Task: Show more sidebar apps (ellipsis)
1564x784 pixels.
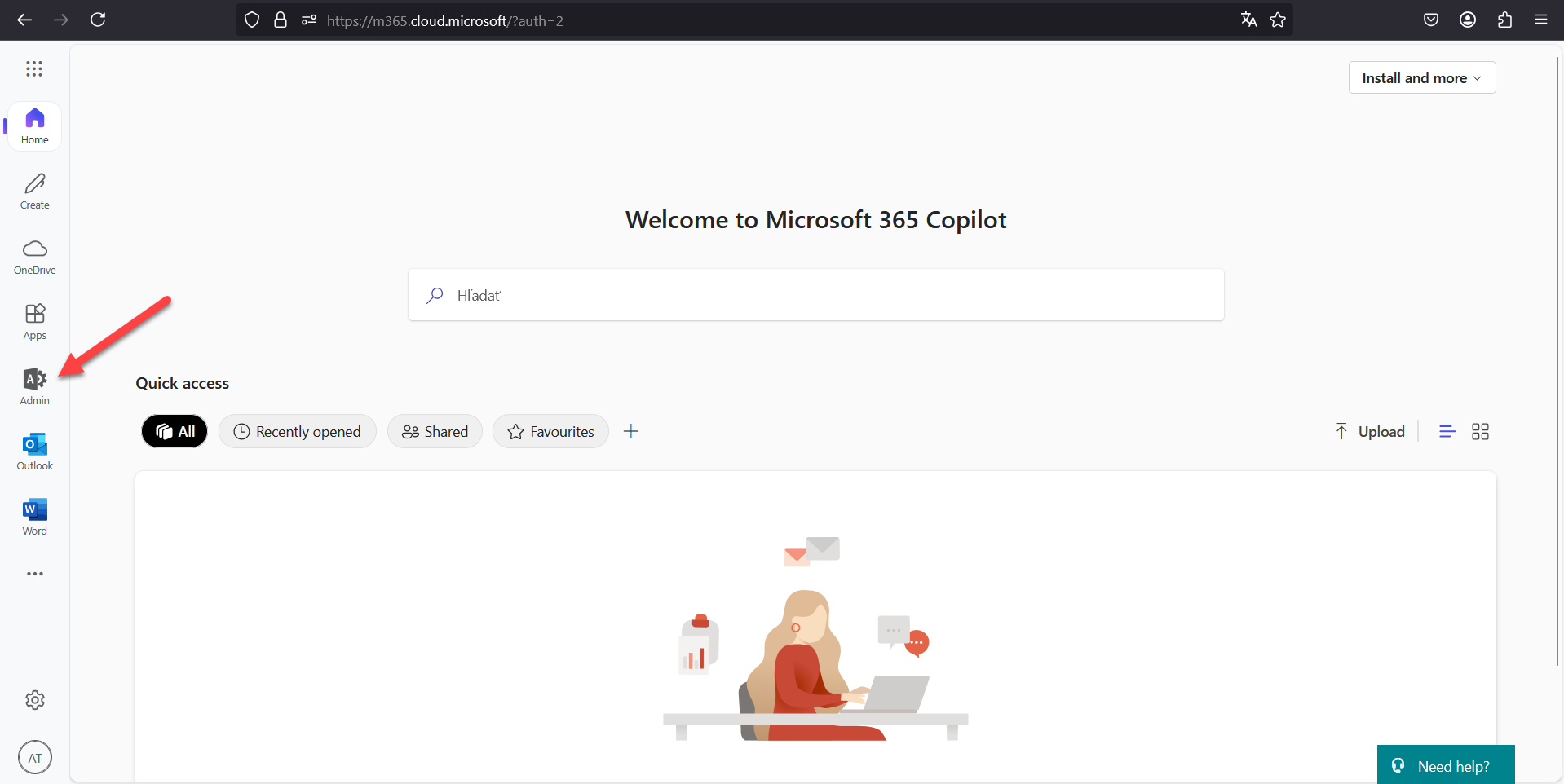Action: [x=34, y=574]
